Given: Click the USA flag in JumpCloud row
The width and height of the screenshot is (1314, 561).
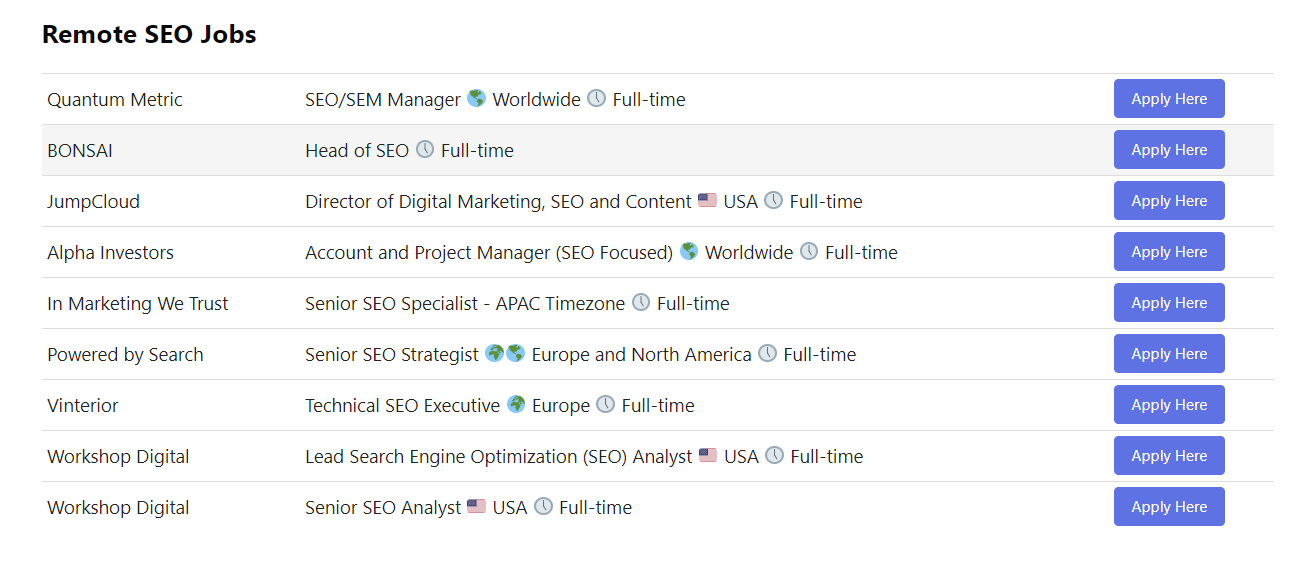Looking at the screenshot, I should point(707,200).
